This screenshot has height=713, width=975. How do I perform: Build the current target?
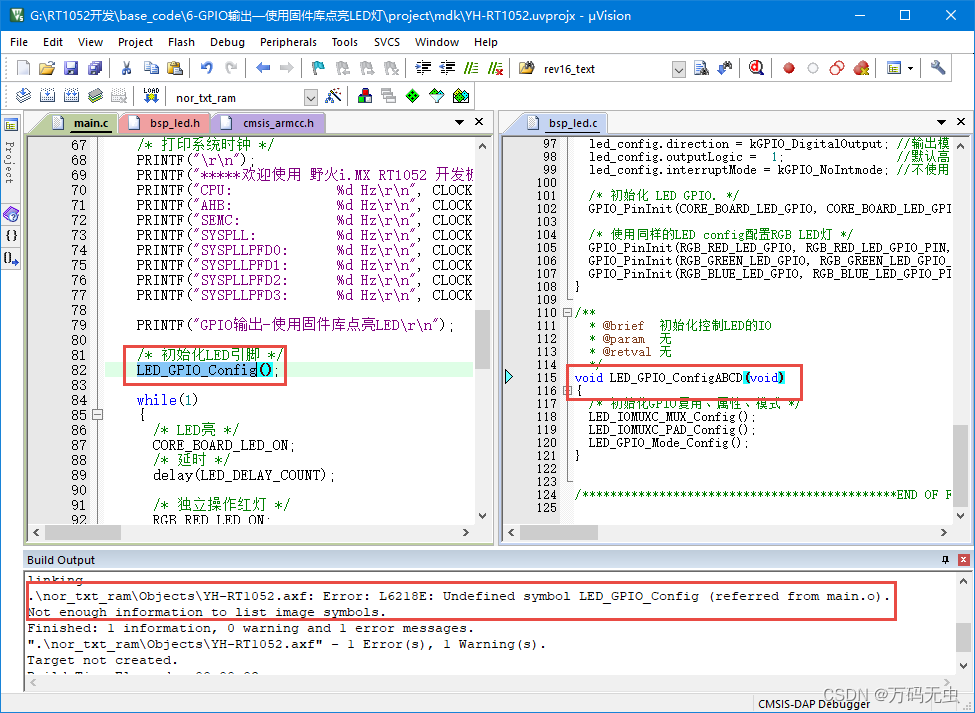pyautogui.click(x=46, y=95)
